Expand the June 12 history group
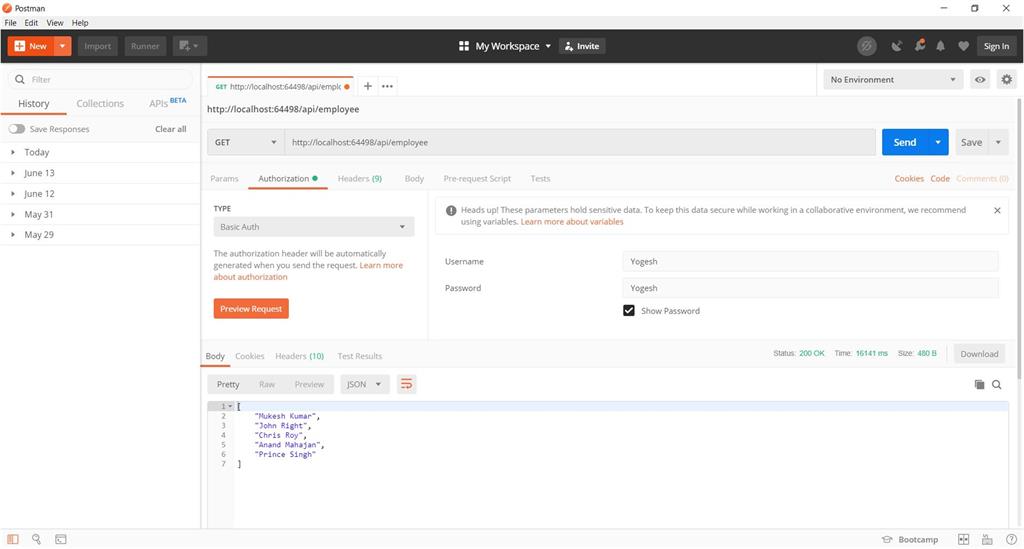1024x549 pixels. 101,194
